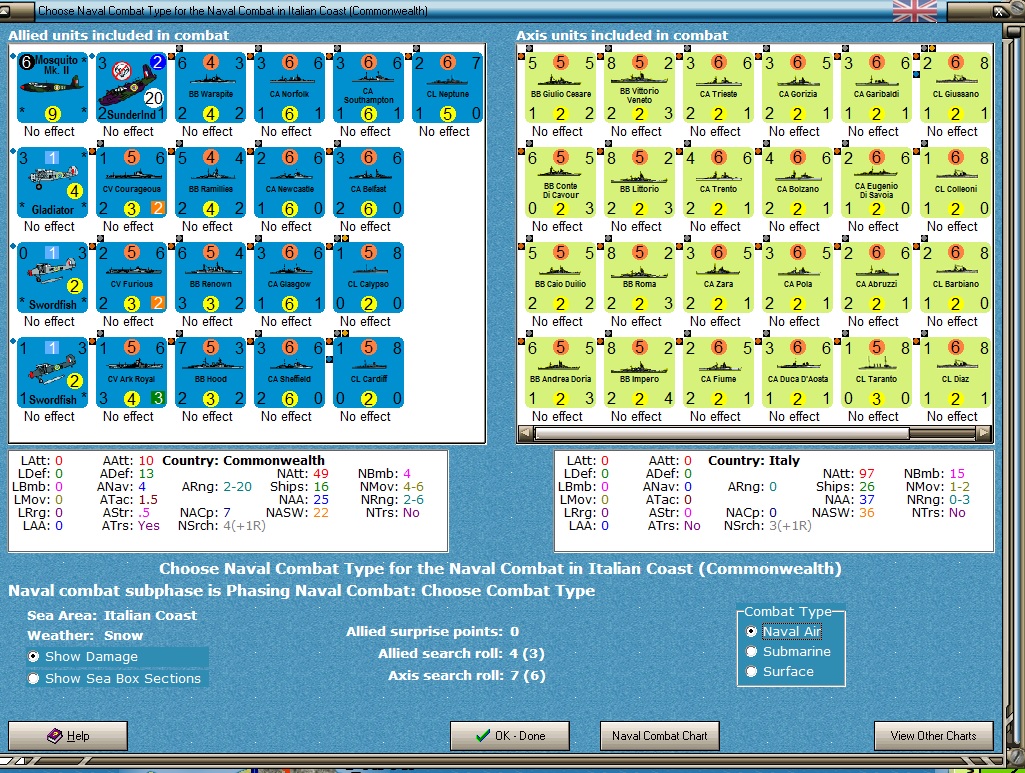1025x773 pixels.
Task: Click the BB Roma battleship counter
Action: click(639, 278)
